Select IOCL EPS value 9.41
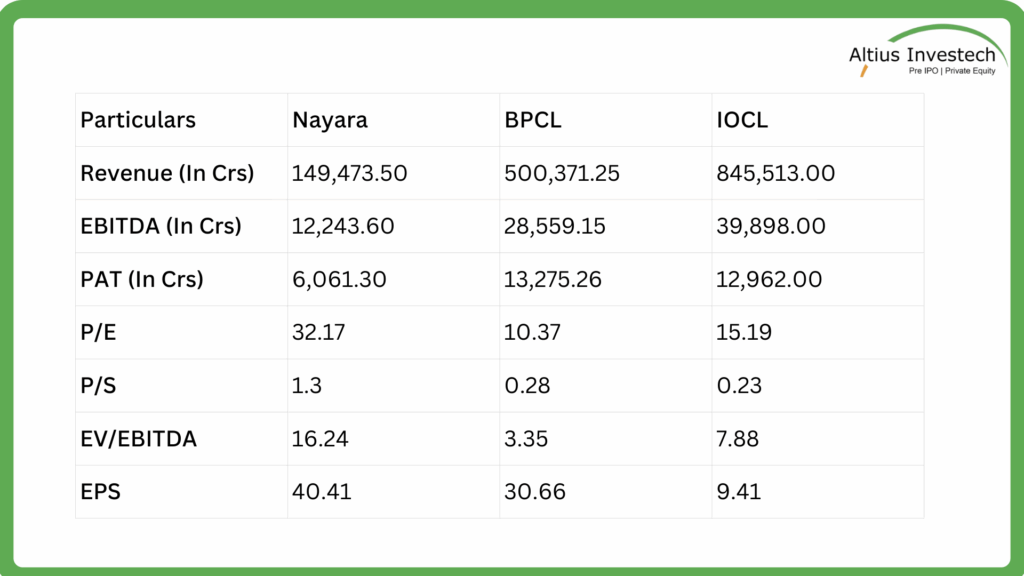 (738, 491)
